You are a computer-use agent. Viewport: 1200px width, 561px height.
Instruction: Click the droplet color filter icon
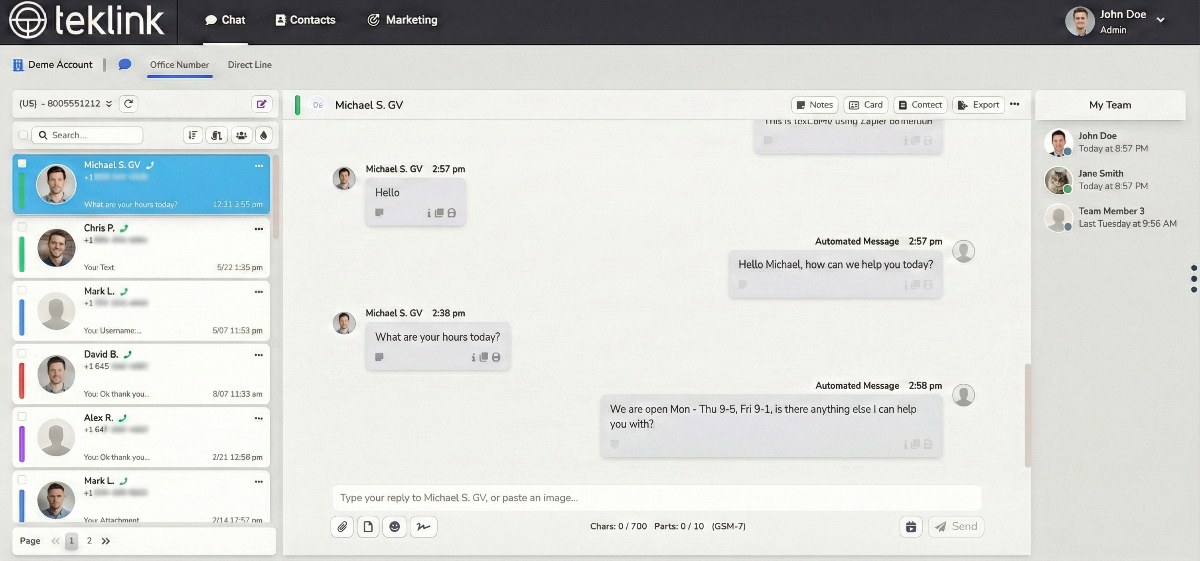[263, 135]
